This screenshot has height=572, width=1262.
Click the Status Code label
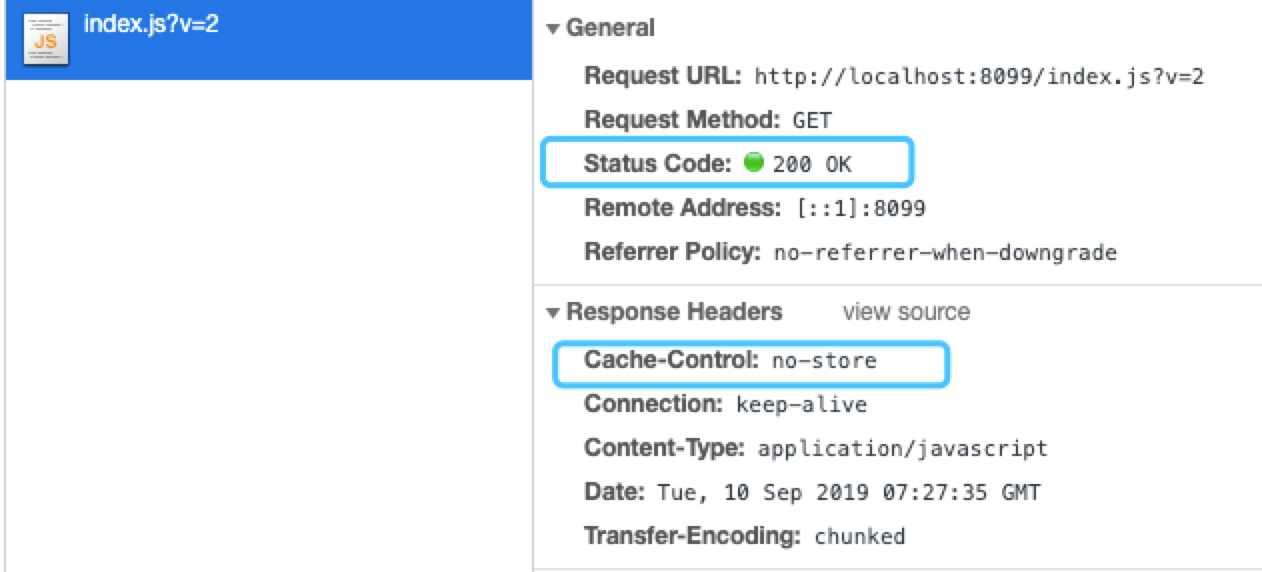coord(659,164)
